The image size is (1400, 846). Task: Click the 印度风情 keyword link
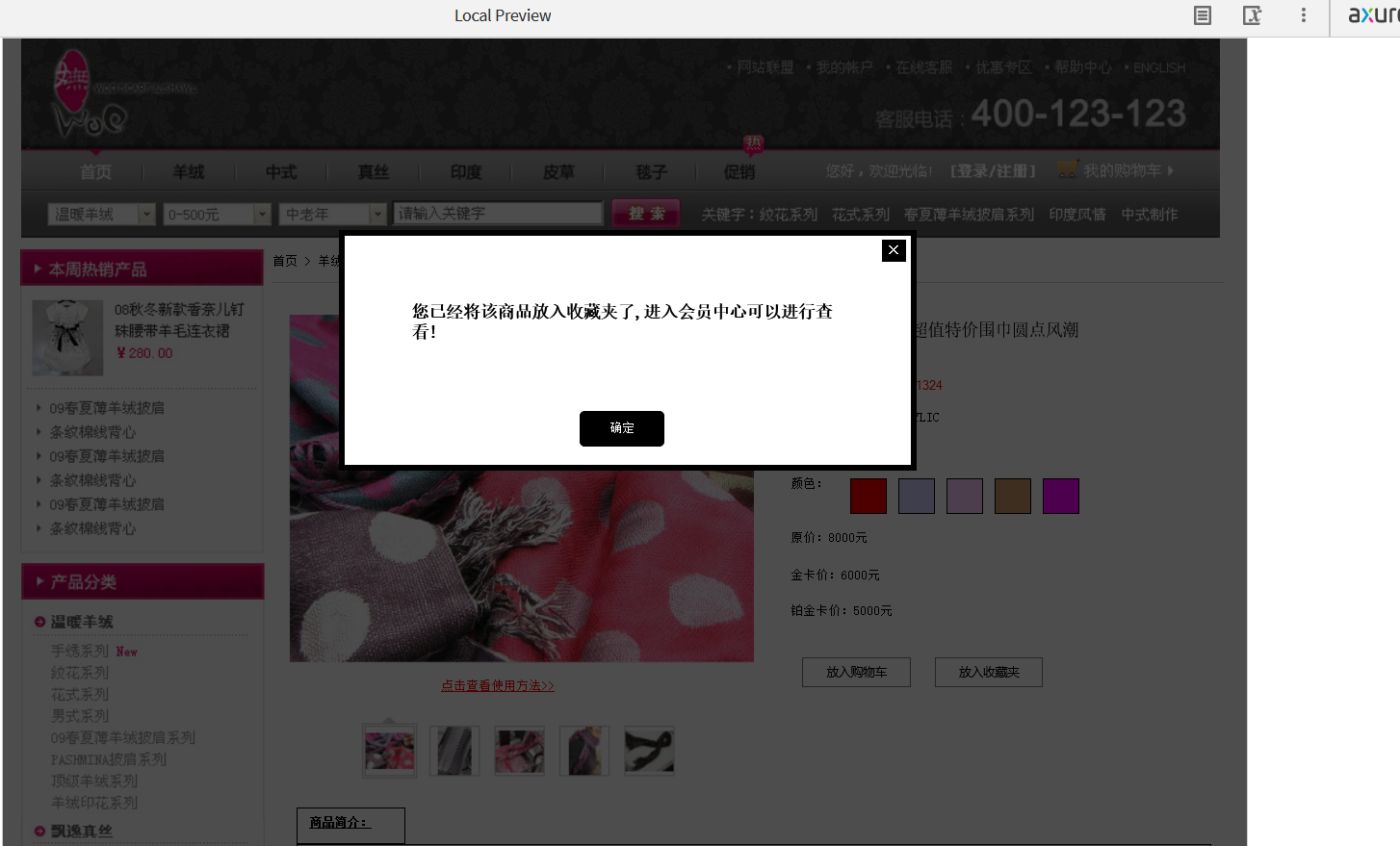(x=1077, y=214)
